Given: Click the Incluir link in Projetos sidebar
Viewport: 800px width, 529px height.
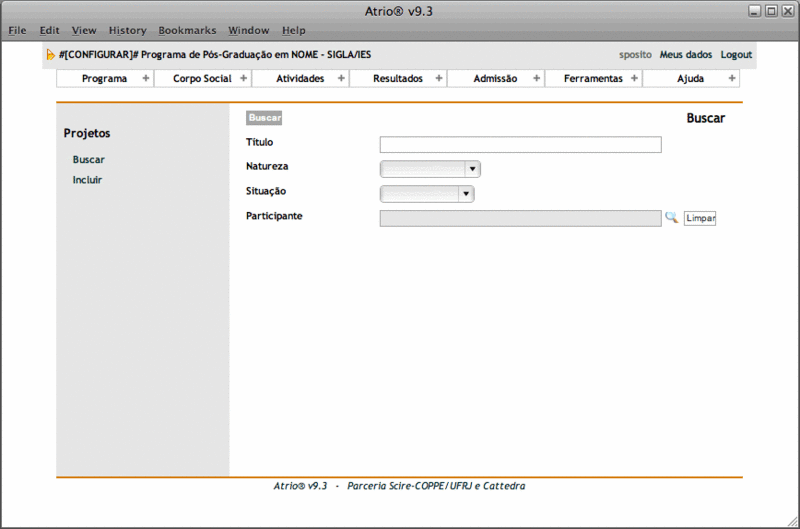Looking at the screenshot, I should [87, 180].
